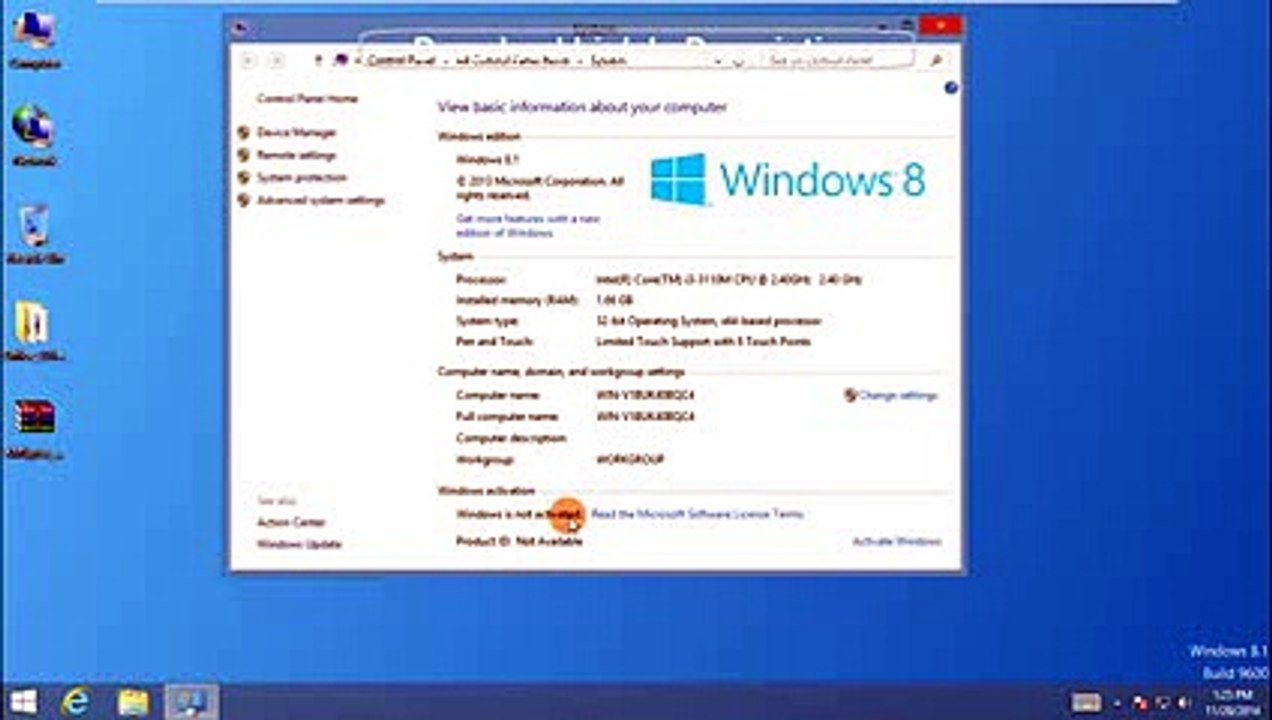Open the blue Help question mark

click(950, 88)
